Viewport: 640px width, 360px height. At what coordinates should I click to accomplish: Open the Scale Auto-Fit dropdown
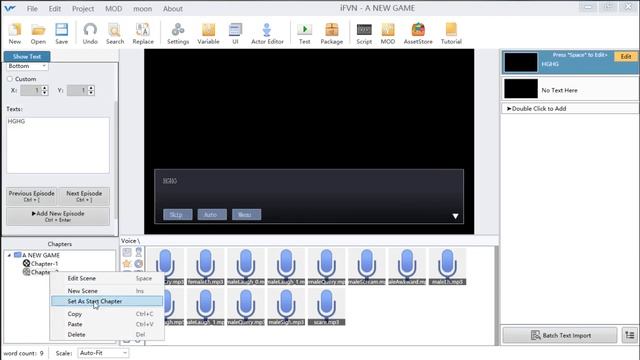pos(103,353)
